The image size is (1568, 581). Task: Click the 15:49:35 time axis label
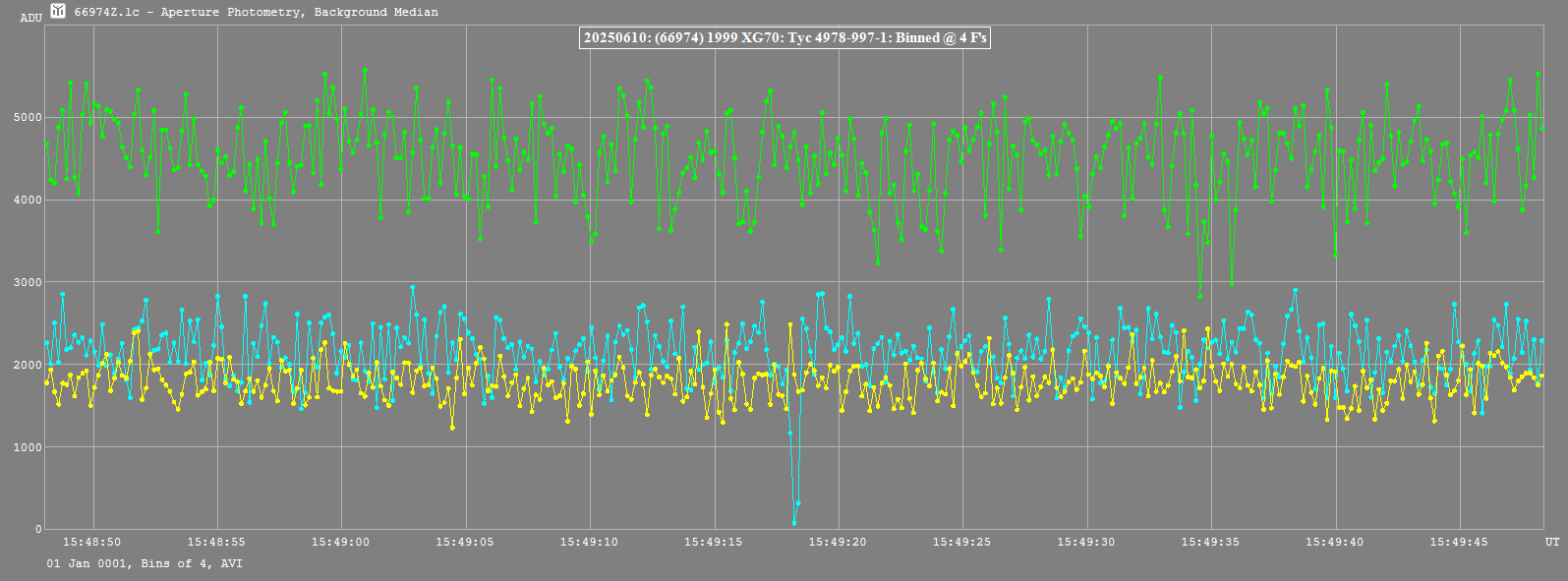[x=1210, y=542]
